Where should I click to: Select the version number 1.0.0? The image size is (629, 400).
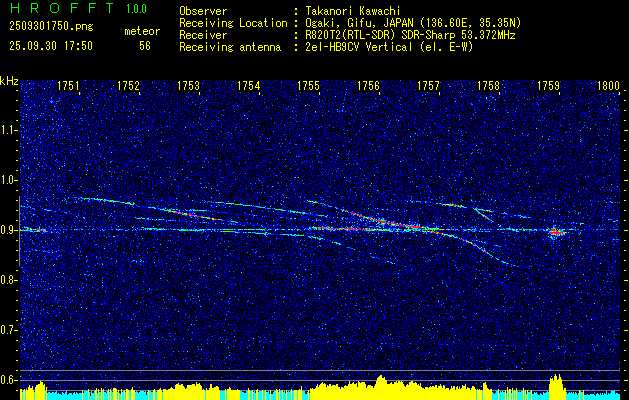click(x=136, y=9)
